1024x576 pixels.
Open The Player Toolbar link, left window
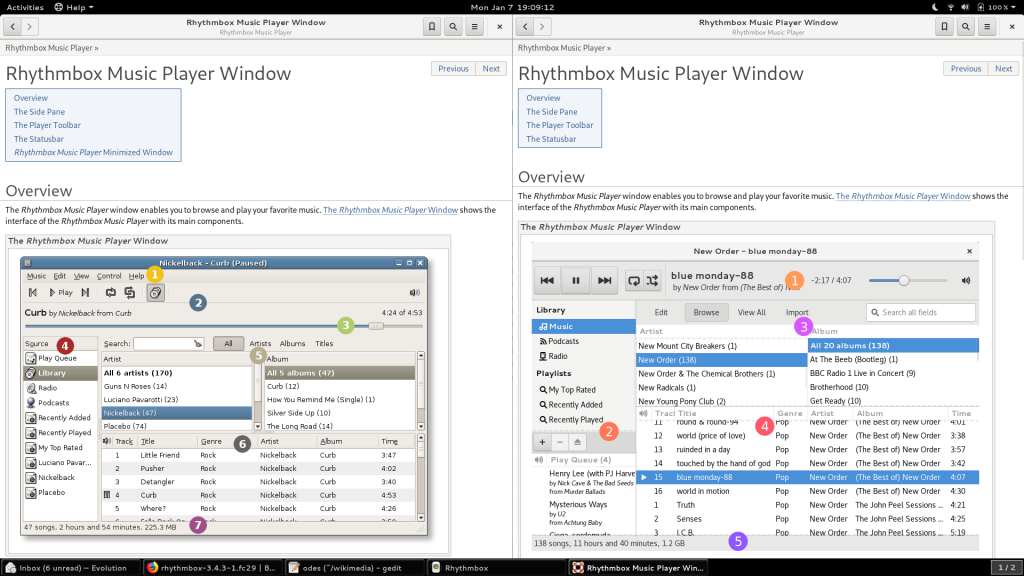tap(47, 125)
